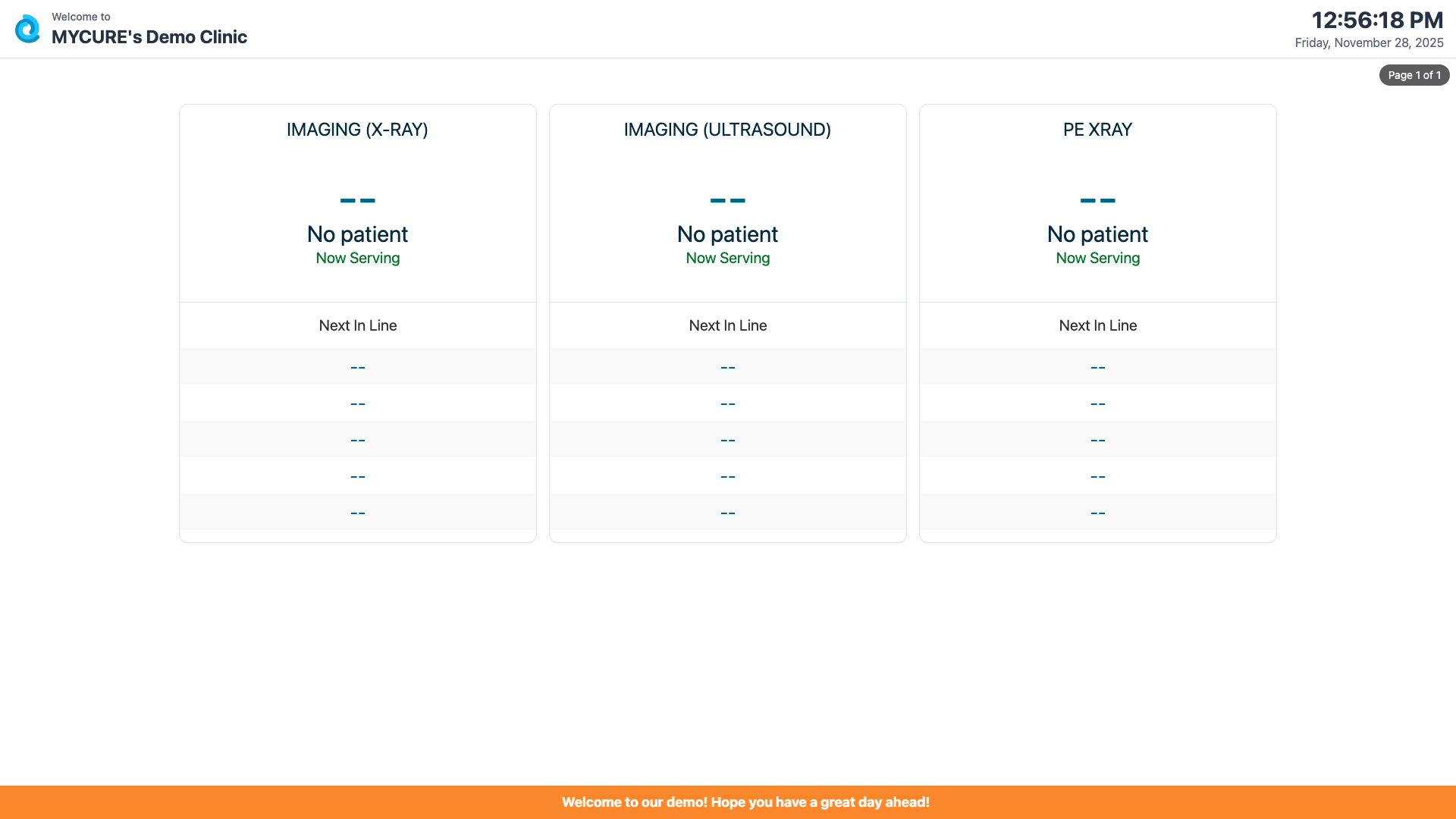Select the PE XRAY queue heading
This screenshot has width=1456, height=819.
pyautogui.click(x=1097, y=130)
